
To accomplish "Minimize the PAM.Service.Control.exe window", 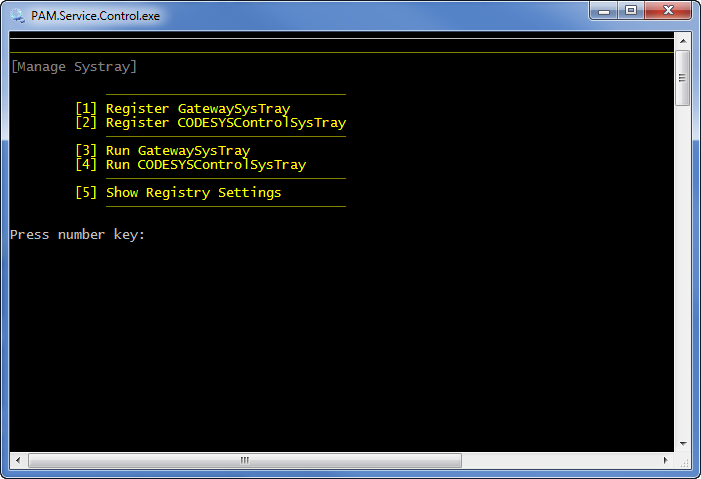I will (x=604, y=11).
